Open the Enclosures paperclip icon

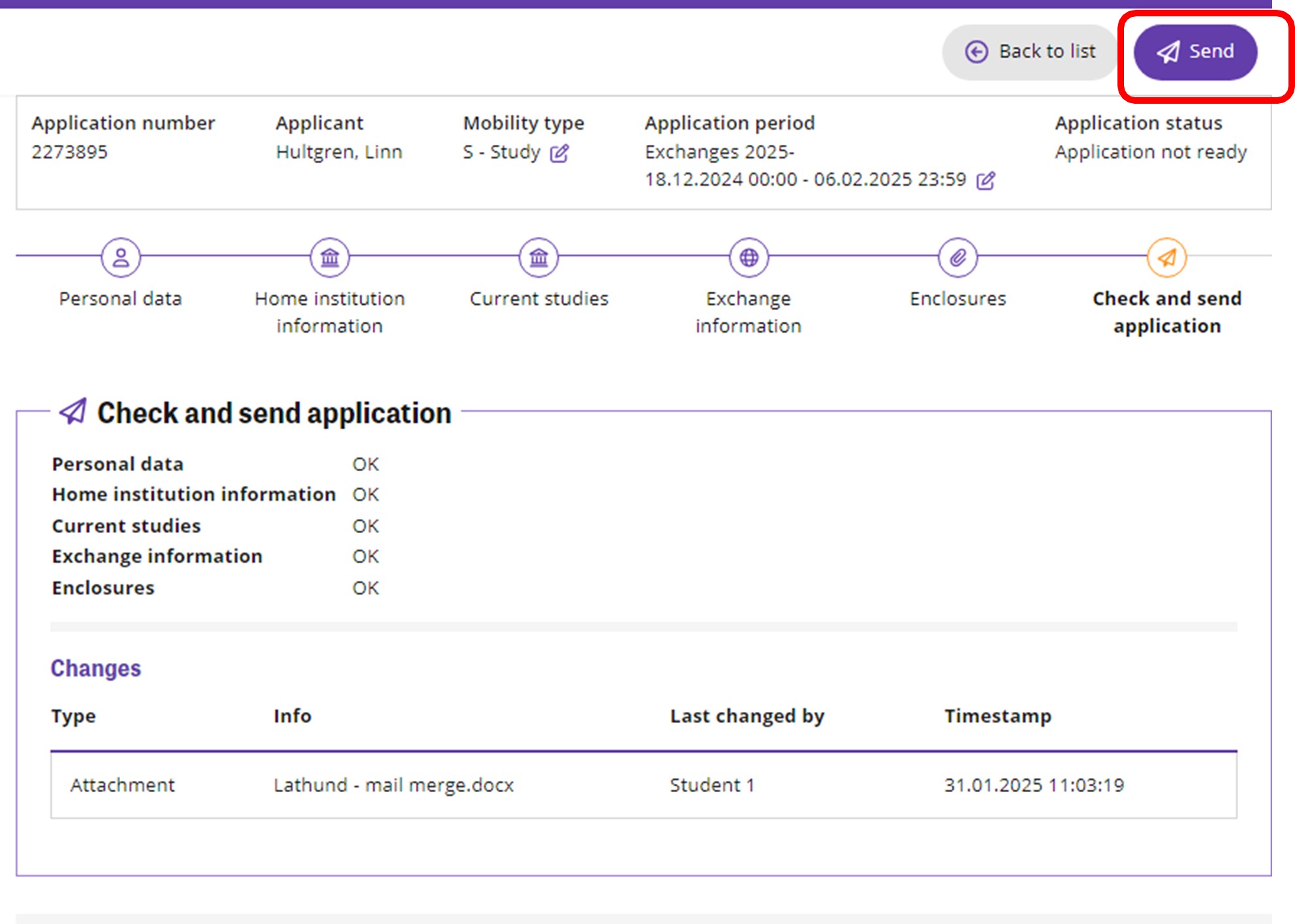pyautogui.click(x=958, y=257)
